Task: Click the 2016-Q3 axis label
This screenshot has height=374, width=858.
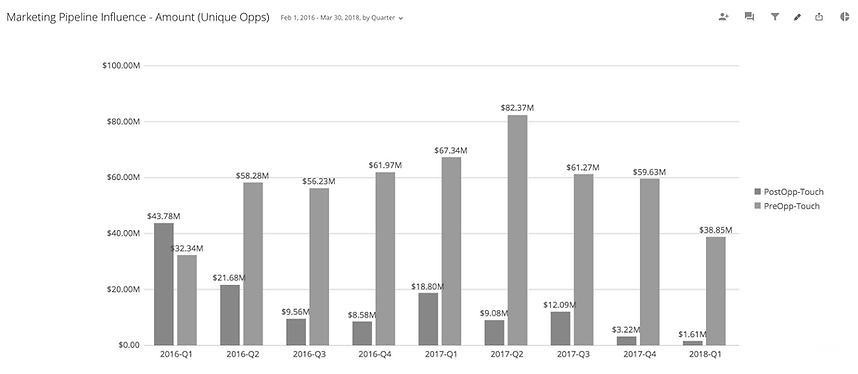Action: [x=309, y=354]
